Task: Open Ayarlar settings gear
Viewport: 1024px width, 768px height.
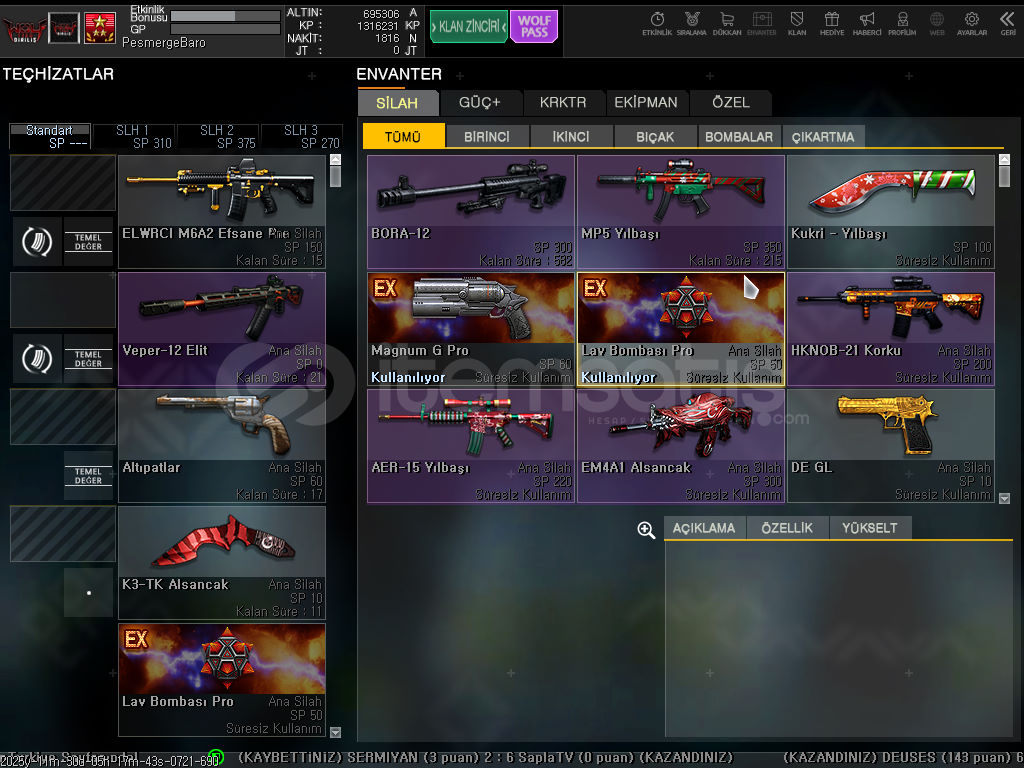Action: pos(971,23)
